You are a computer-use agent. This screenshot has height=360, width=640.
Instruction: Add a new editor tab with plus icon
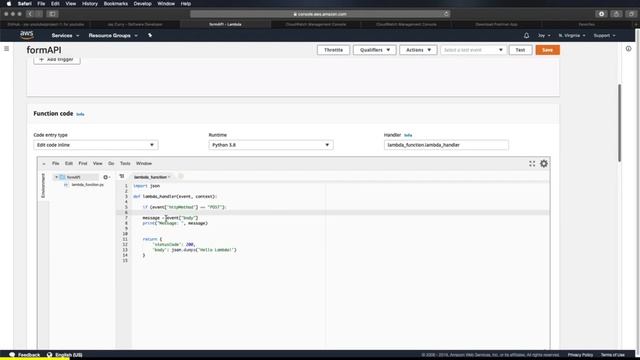click(x=180, y=176)
